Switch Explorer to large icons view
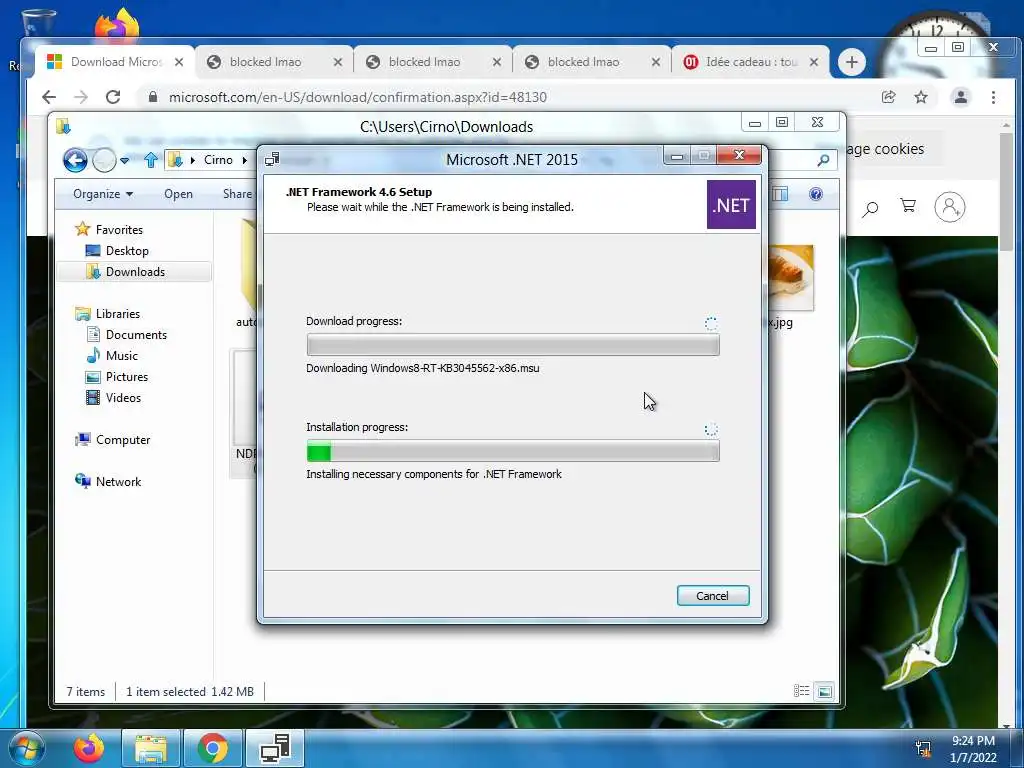 tap(825, 691)
